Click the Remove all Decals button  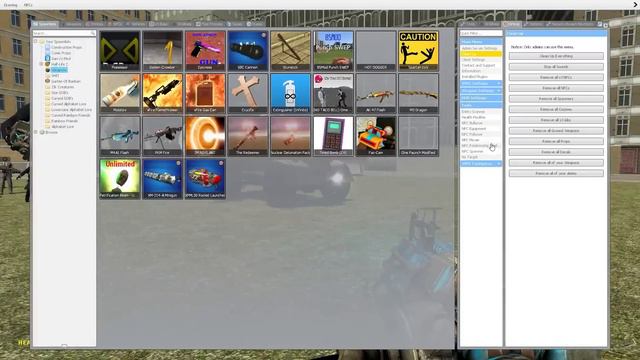556,152
